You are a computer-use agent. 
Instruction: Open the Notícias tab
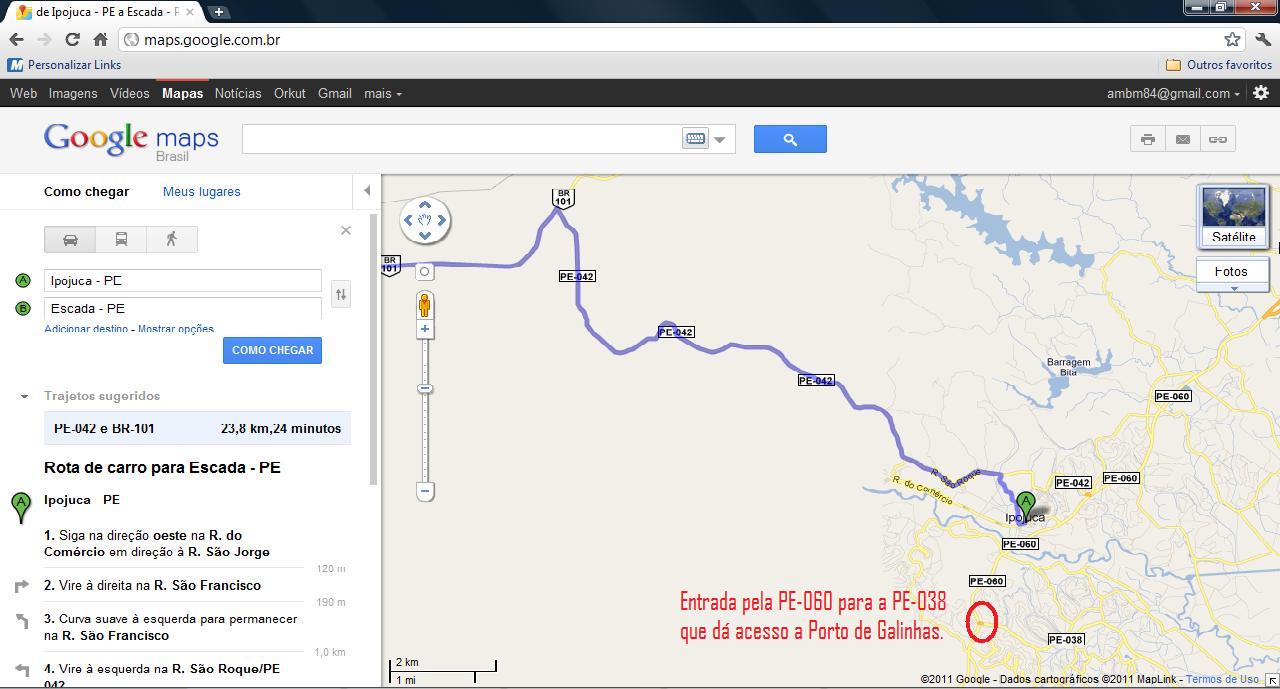(x=238, y=93)
